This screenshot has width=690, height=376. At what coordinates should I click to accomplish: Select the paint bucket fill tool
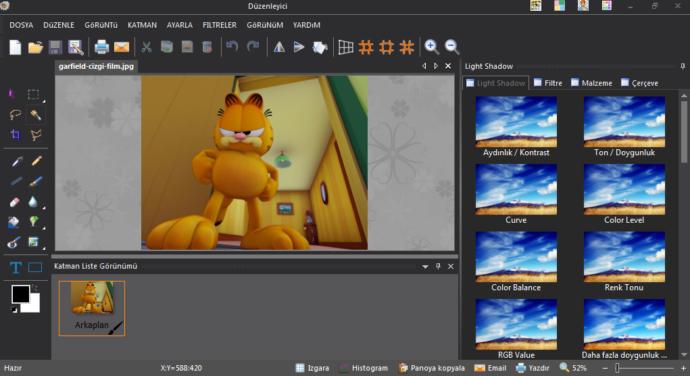[x=14, y=222]
